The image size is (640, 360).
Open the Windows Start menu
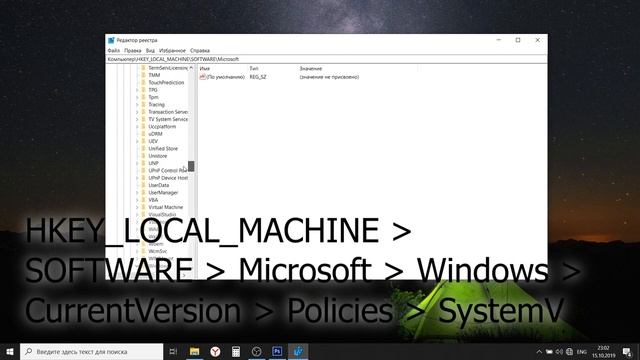10,351
